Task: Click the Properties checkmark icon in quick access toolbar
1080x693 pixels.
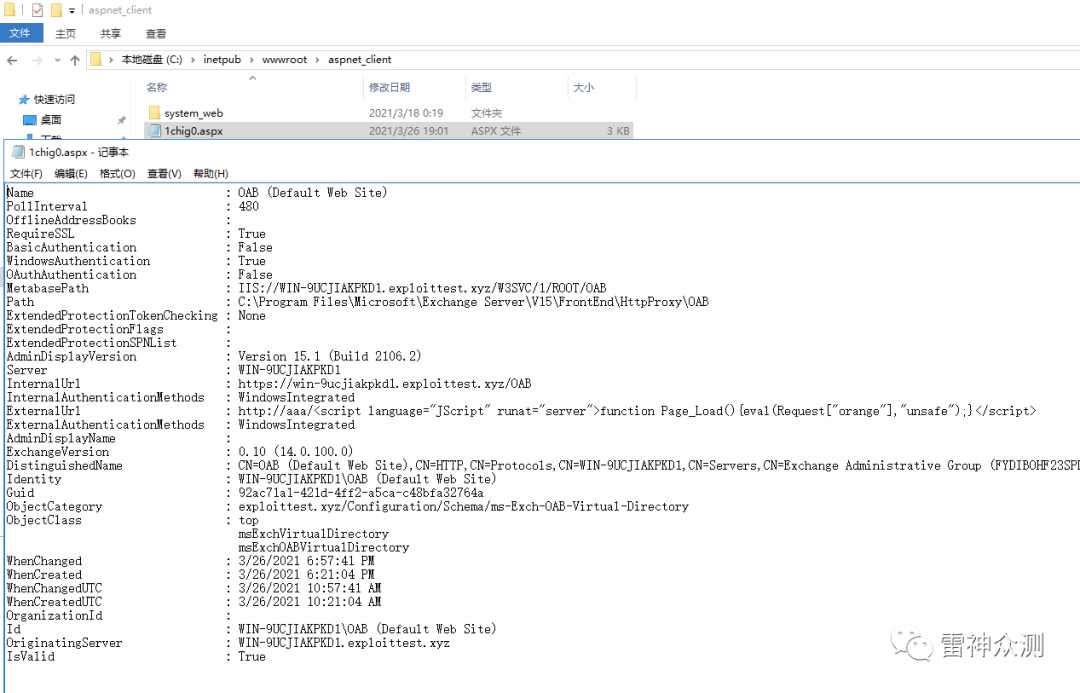Action: (37, 10)
